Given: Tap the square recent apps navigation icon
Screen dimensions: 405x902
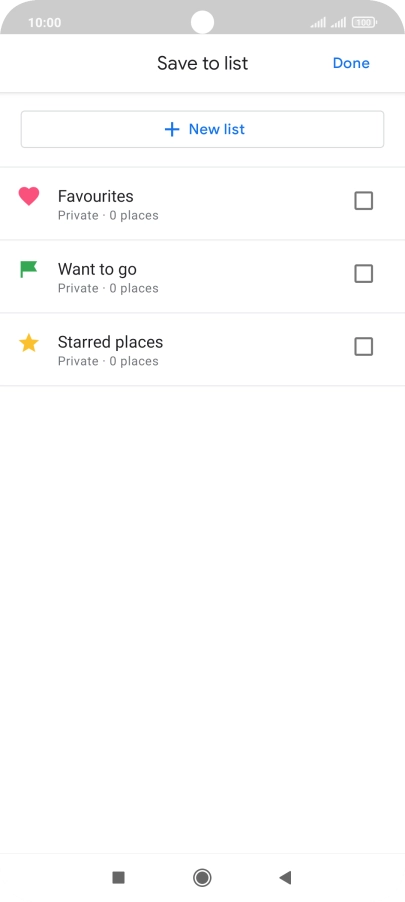Looking at the screenshot, I should [119, 877].
